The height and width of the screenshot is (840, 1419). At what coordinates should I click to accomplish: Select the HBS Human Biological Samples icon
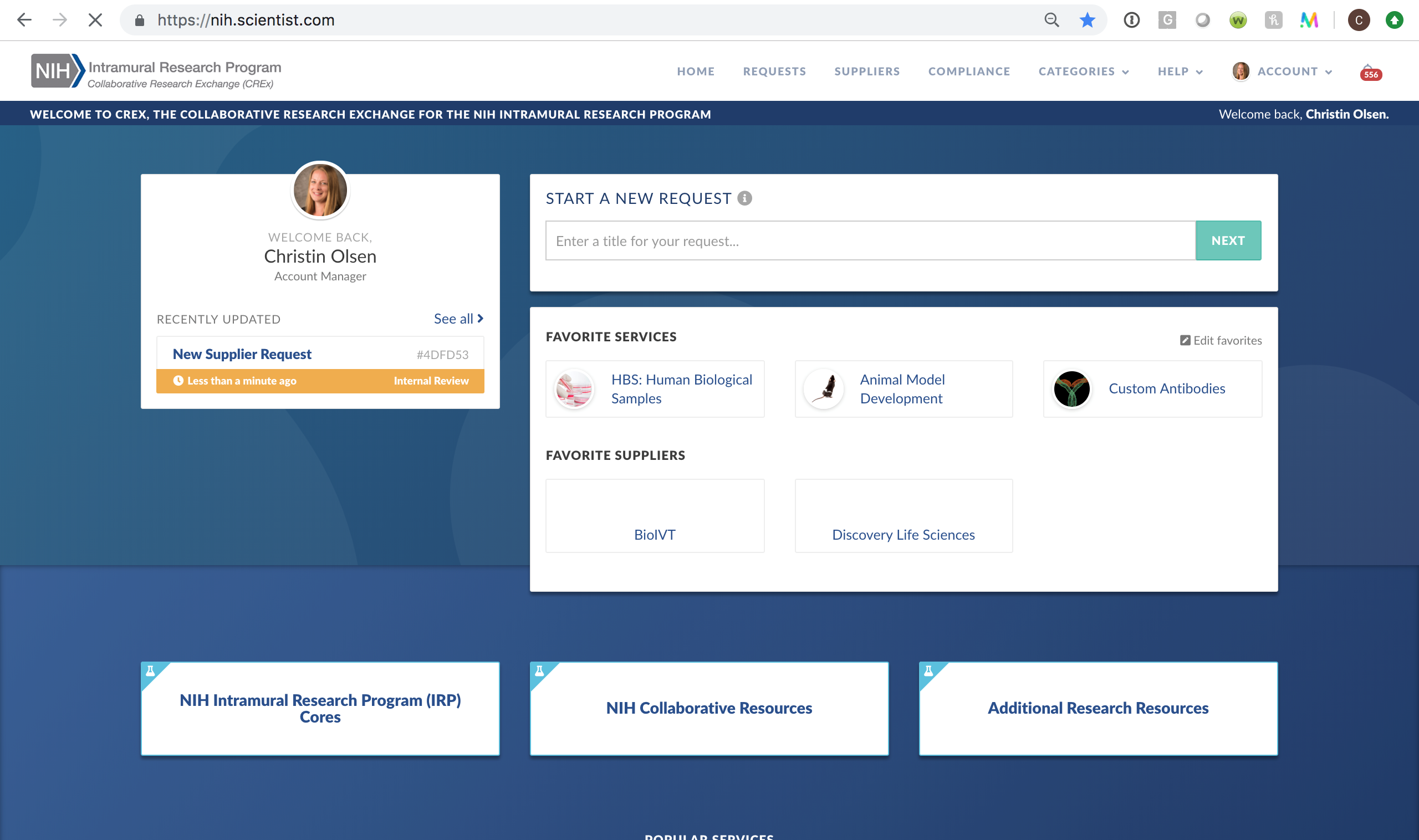coord(574,389)
